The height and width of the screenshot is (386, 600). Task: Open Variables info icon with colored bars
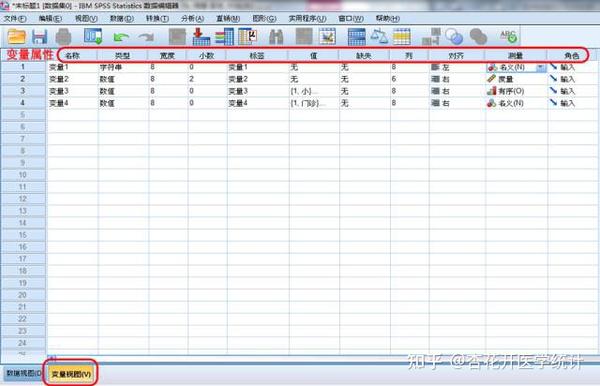click(x=224, y=37)
